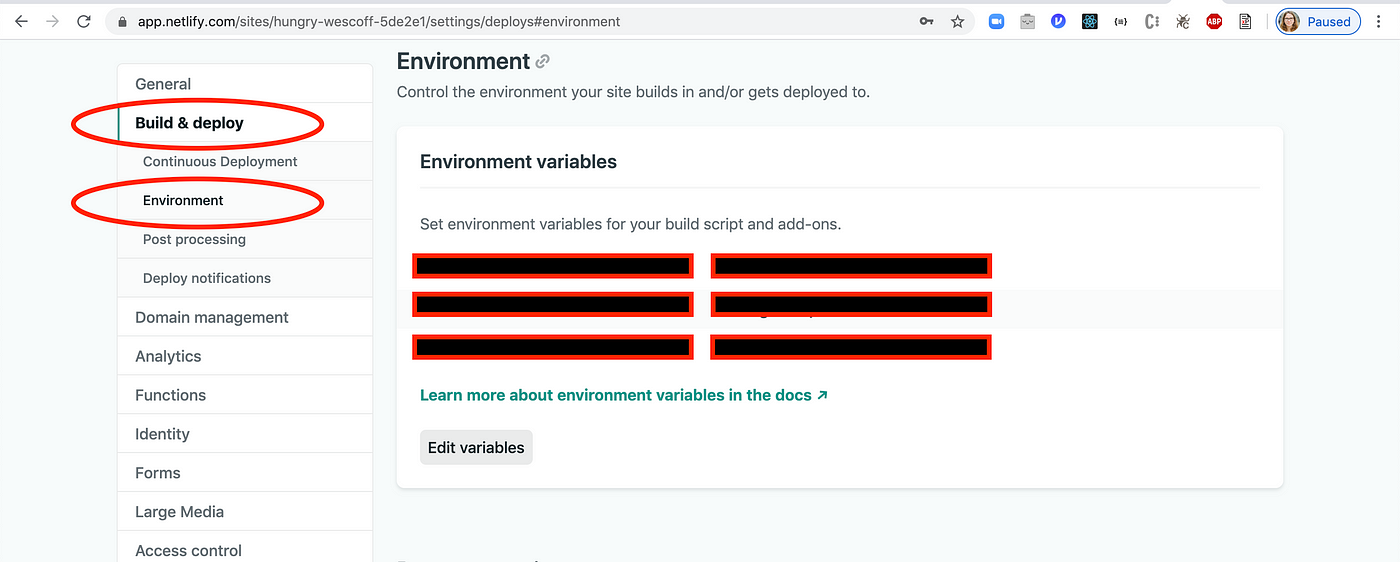The image size is (1400, 562).
Task: Click the gray briefcase extension icon
Action: pyautogui.click(x=1027, y=21)
